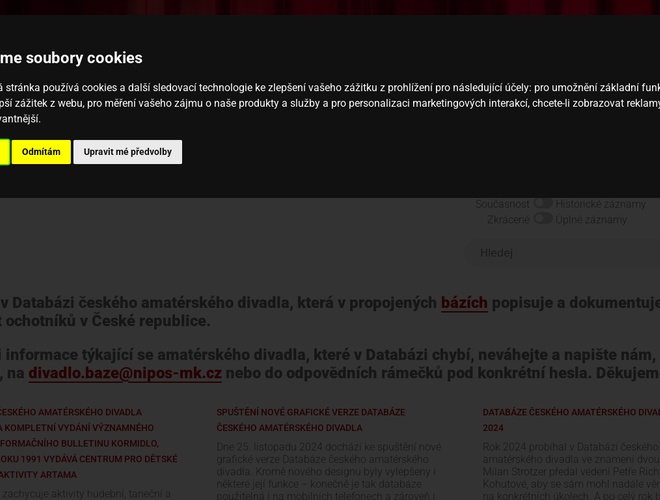Viewport: 660px width, 500px height.
Task: Select the Současnost label
Action: (x=502, y=204)
